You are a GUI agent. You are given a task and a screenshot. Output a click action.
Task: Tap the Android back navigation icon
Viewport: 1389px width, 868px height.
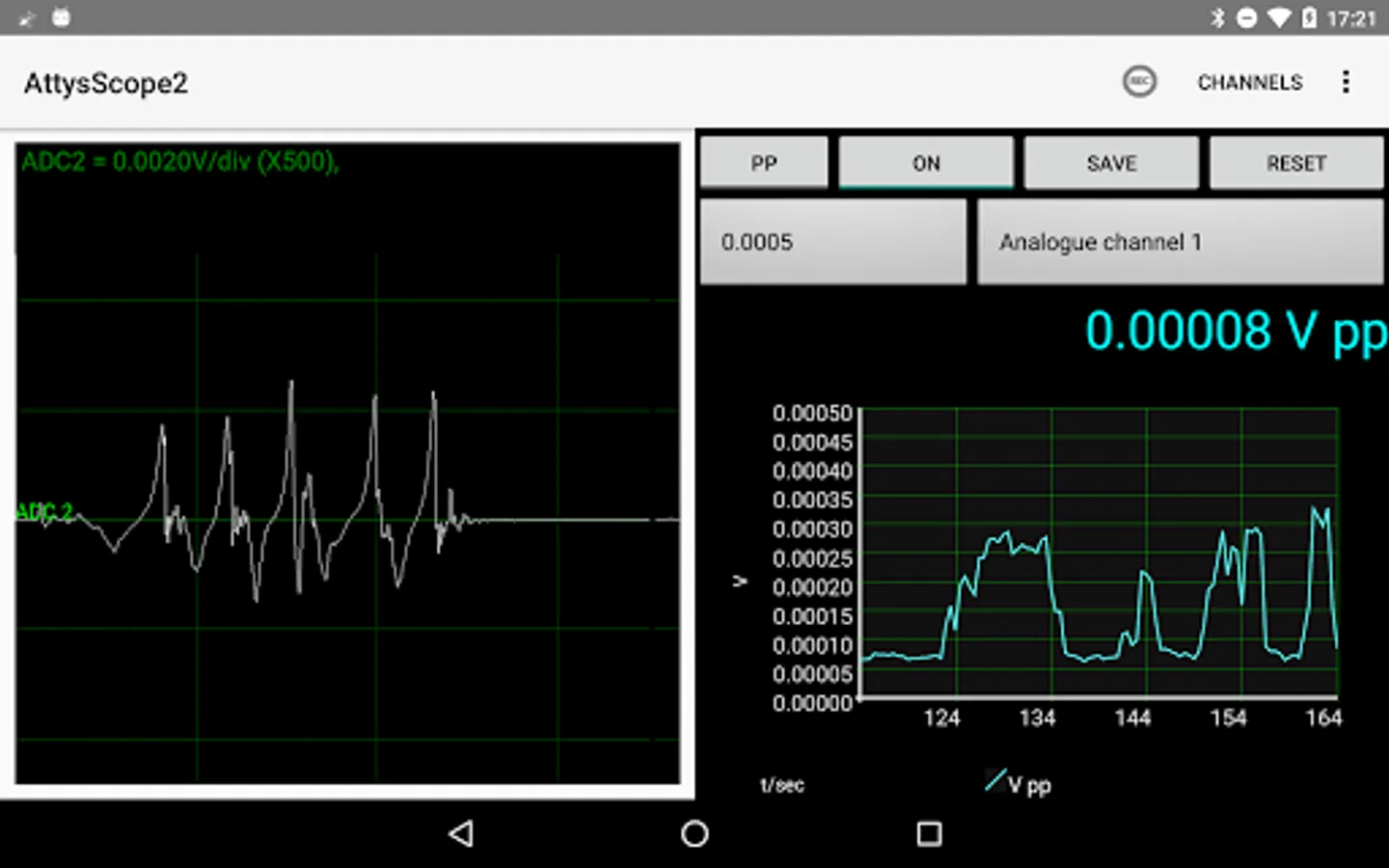461,834
